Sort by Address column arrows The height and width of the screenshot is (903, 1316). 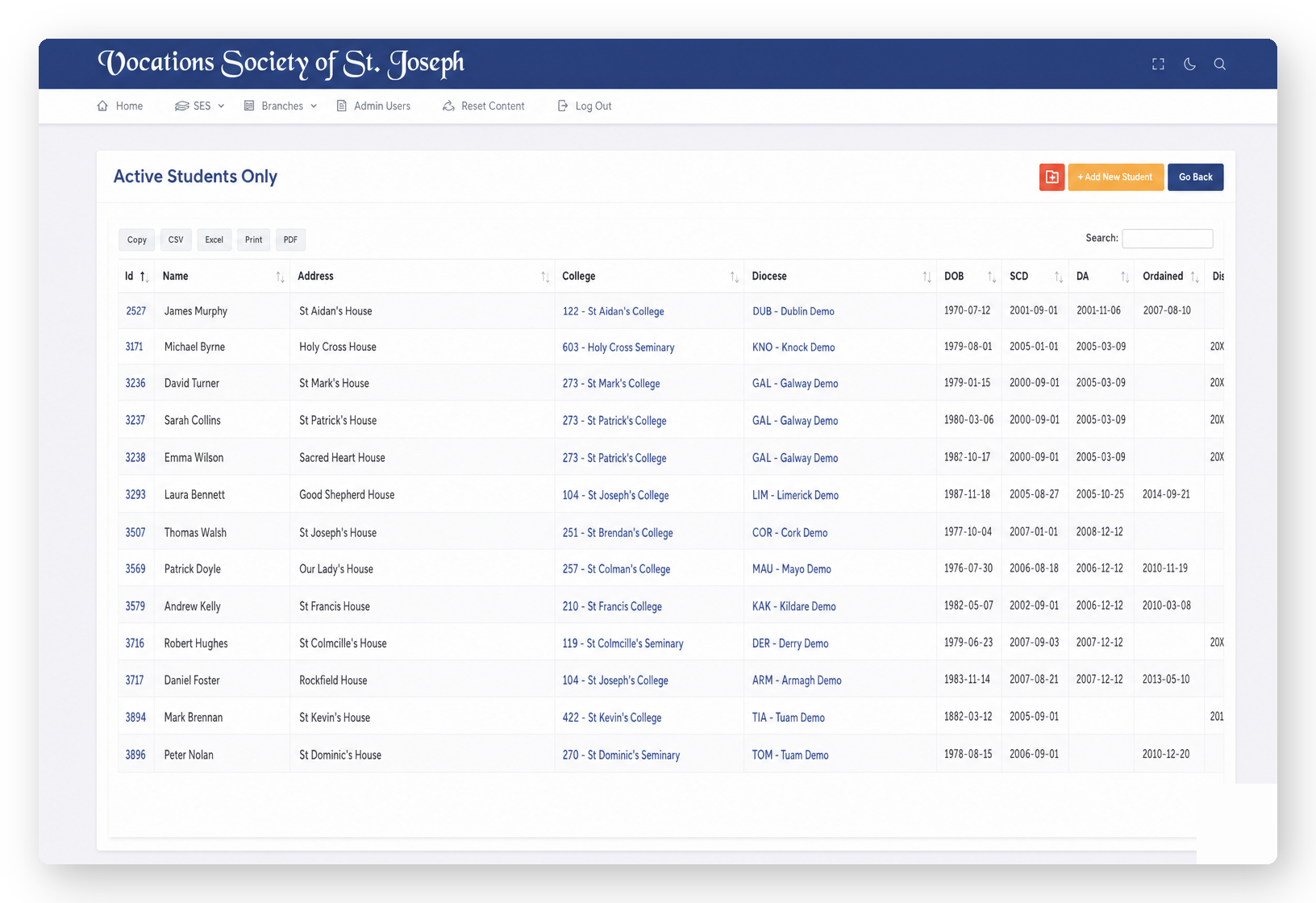(x=545, y=277)
